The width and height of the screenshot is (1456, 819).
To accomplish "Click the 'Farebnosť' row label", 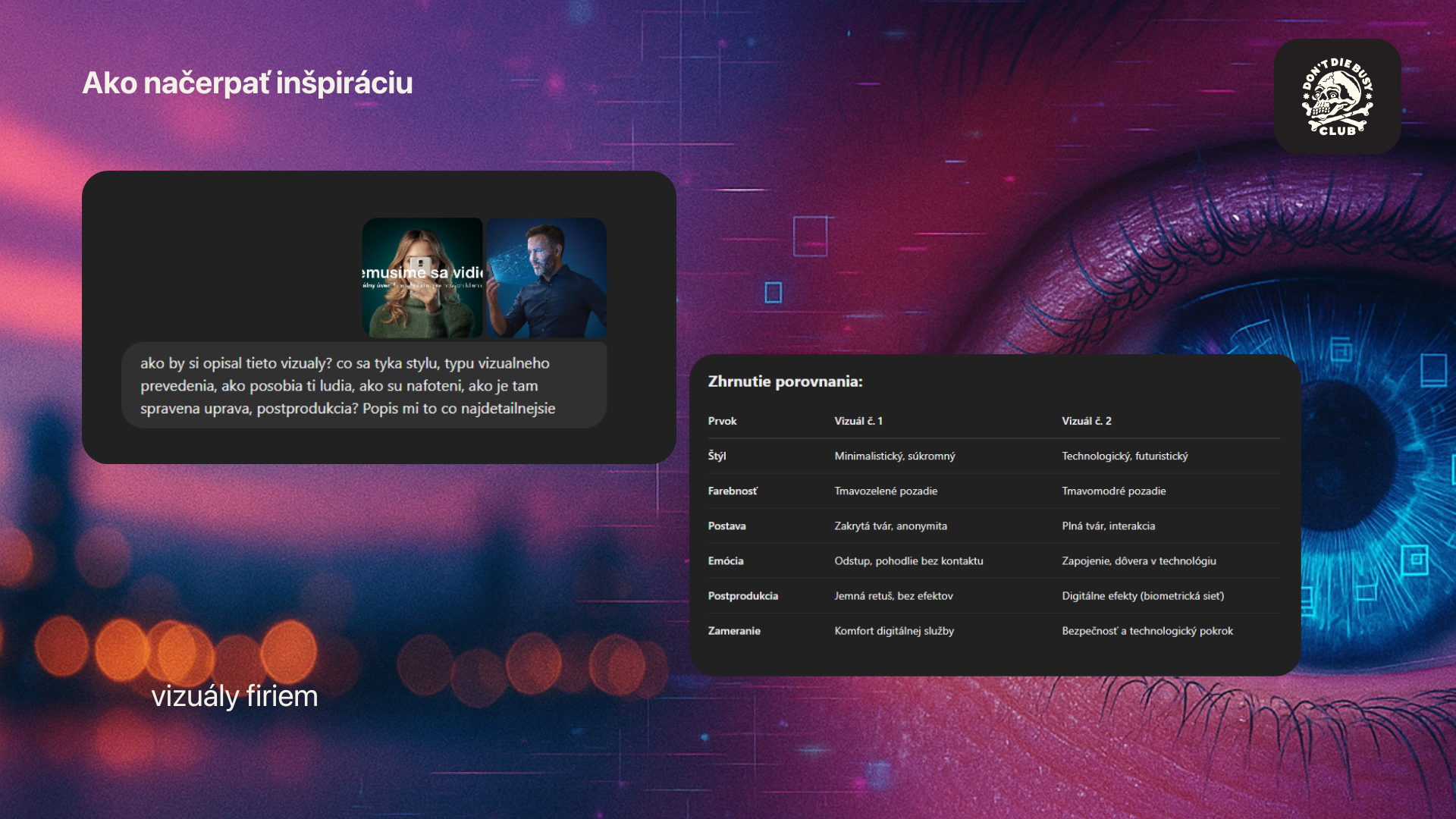I will (x=733, y=491).
